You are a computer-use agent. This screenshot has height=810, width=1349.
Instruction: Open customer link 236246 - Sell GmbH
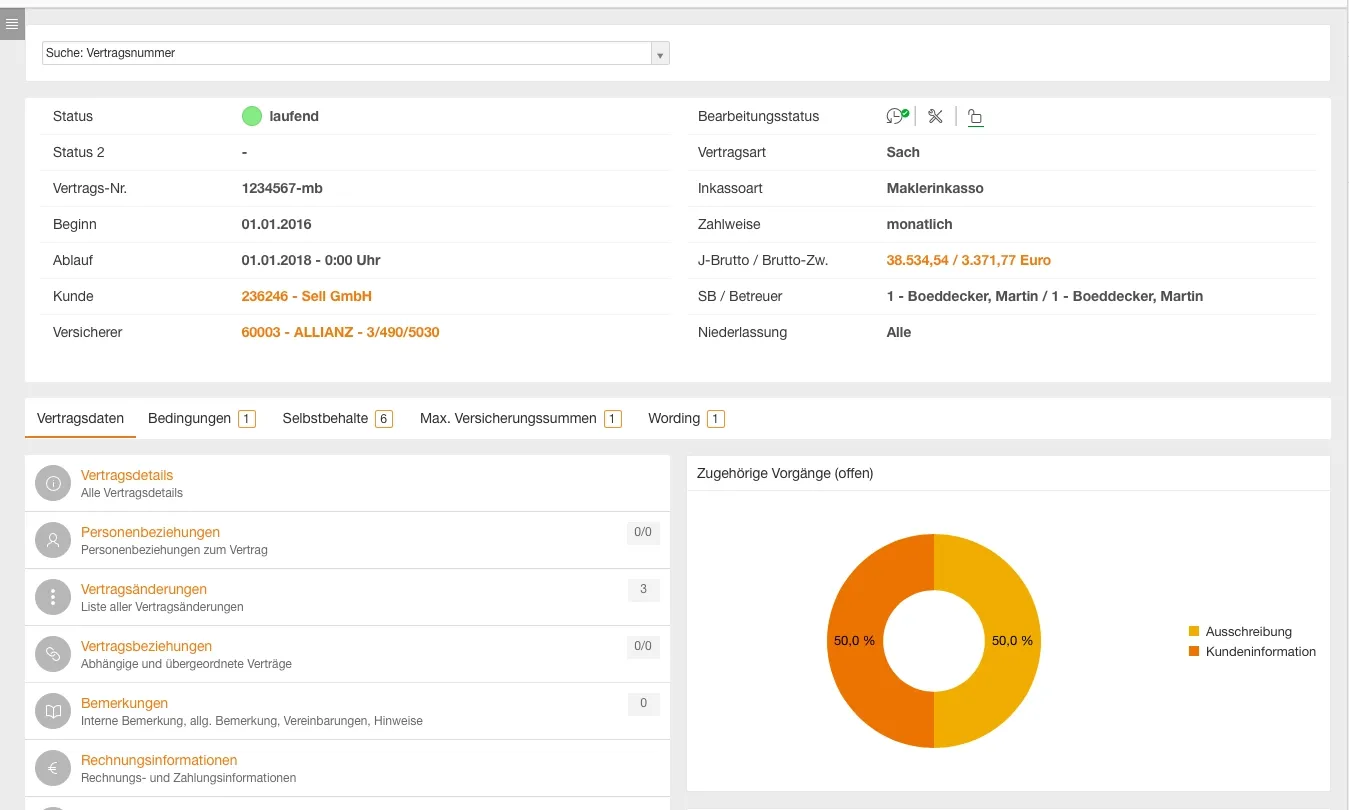coord(306,296)
